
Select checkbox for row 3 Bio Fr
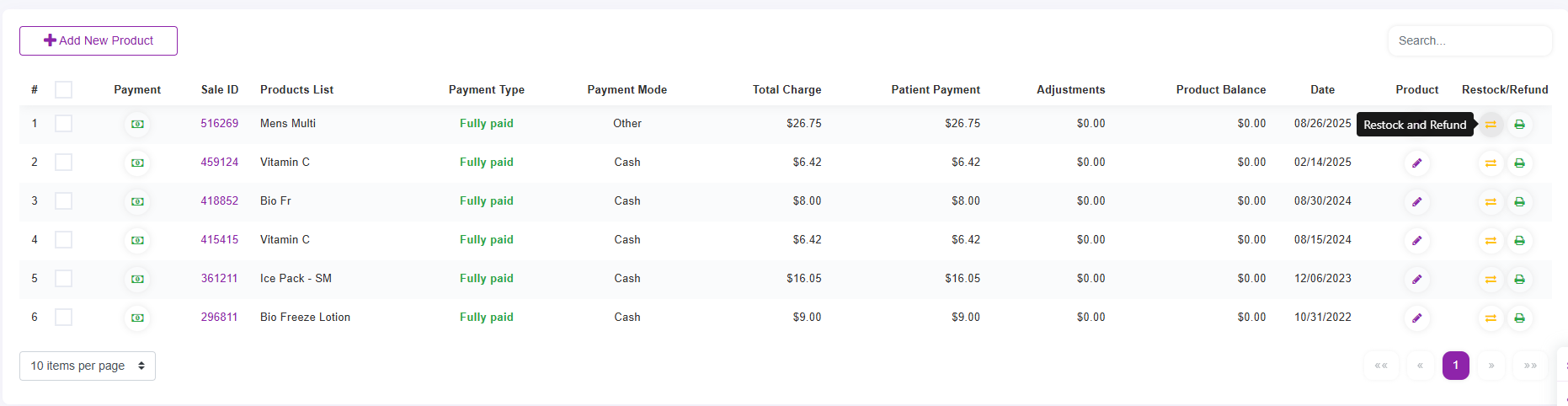tap(64, 201)
